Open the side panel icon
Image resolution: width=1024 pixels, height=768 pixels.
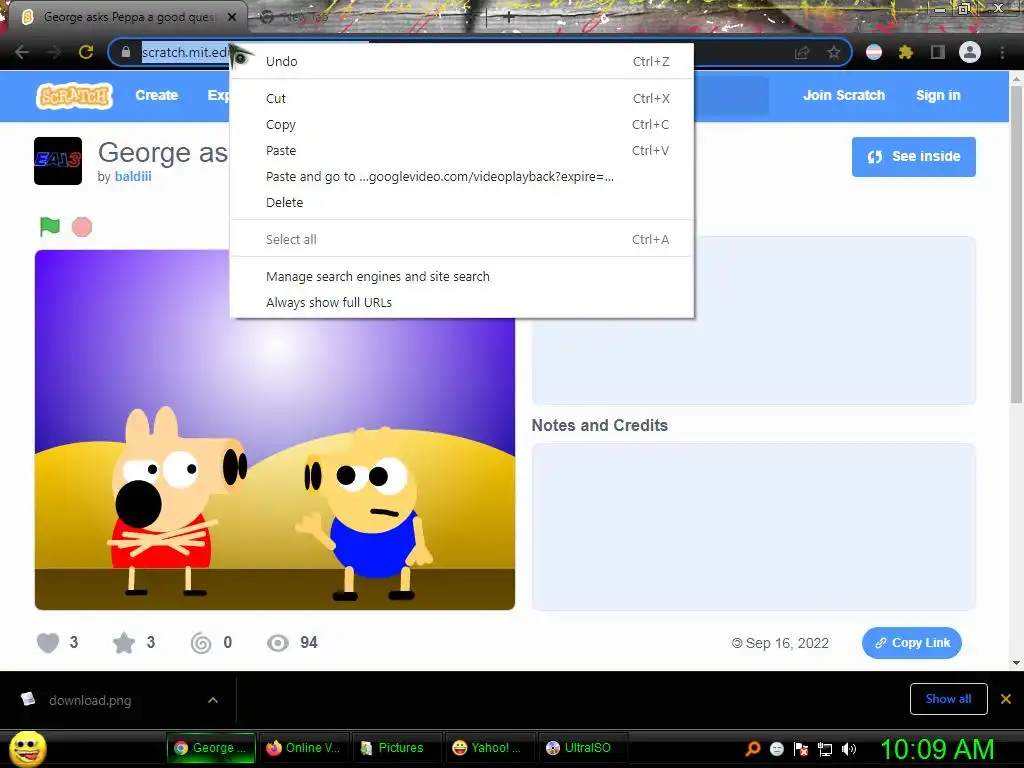937,52
